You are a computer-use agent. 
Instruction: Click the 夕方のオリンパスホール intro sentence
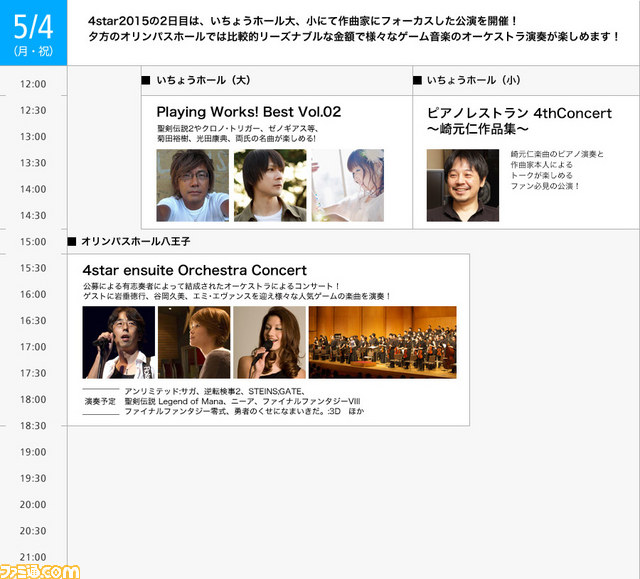(x=354, y=36)
